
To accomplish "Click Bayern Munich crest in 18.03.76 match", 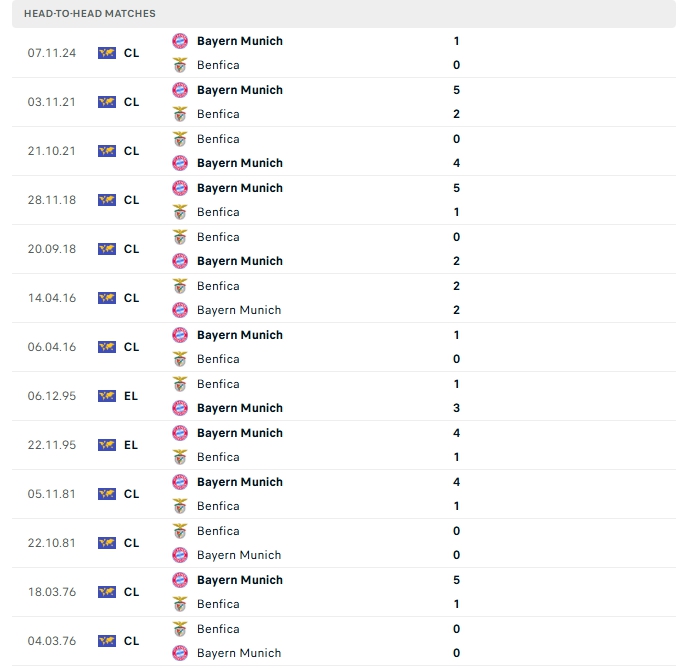I will point(180,580).
